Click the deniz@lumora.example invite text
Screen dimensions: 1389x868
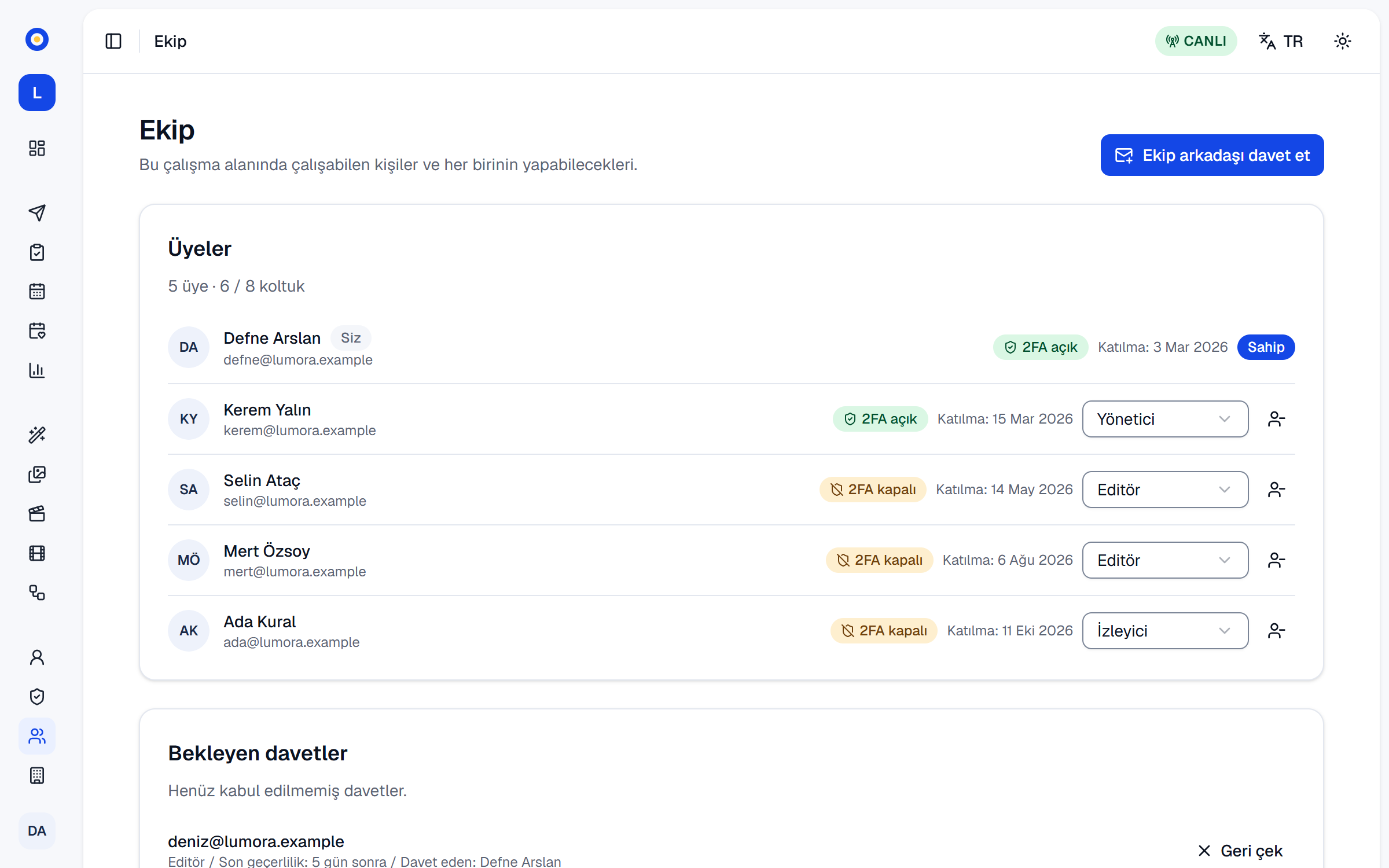256,841
